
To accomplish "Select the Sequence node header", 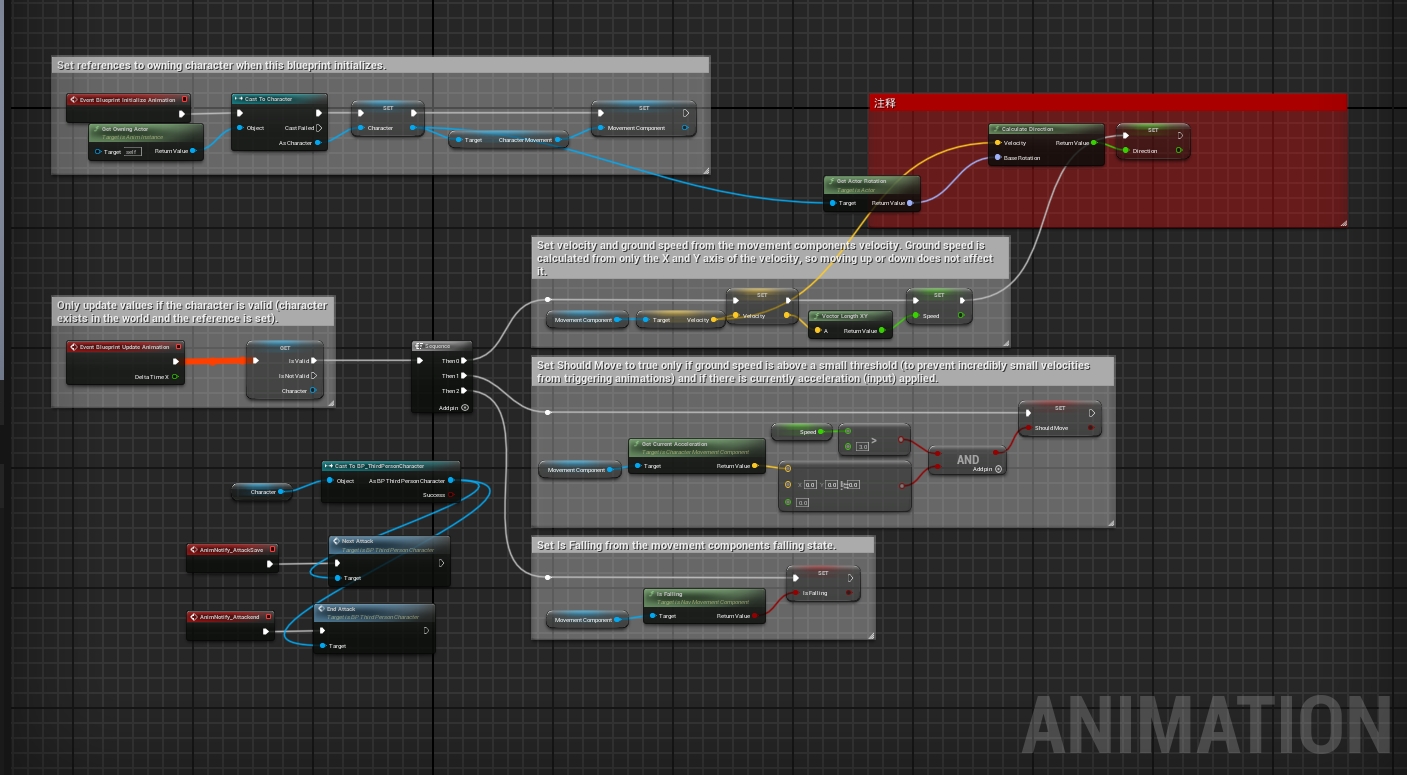I will pyautogui.click(x=443, y=346).
